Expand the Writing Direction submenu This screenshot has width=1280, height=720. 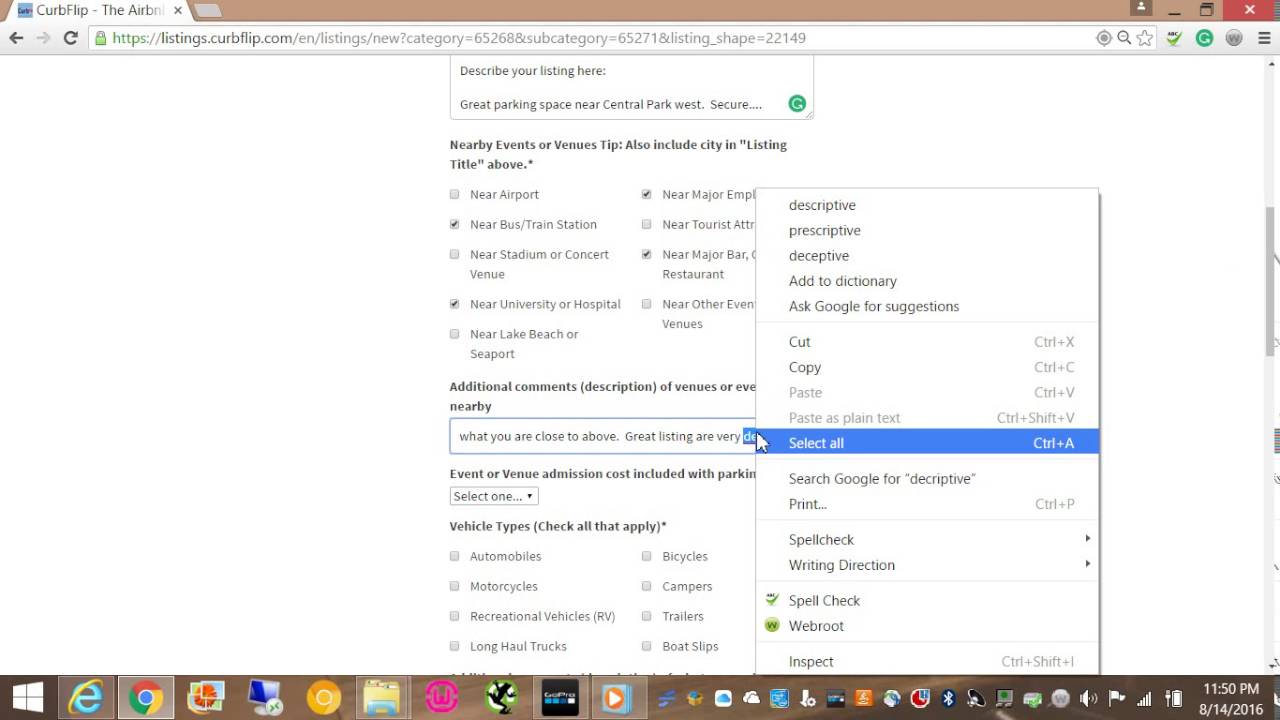(x=927, y=564)
